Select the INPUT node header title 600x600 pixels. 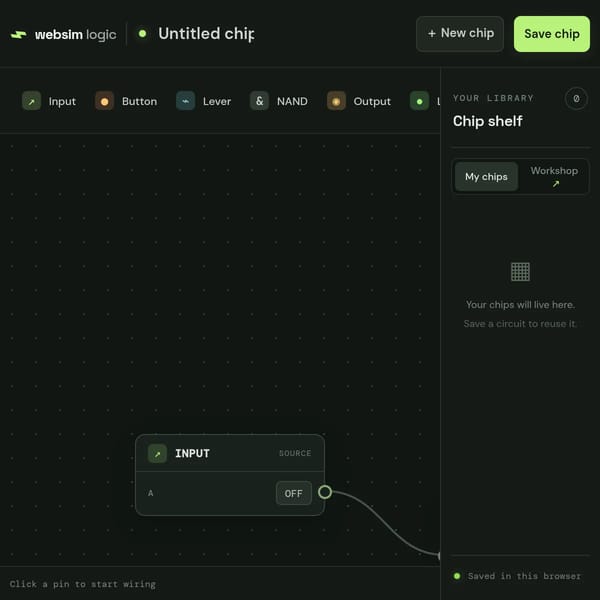click(x=192, y=453)
